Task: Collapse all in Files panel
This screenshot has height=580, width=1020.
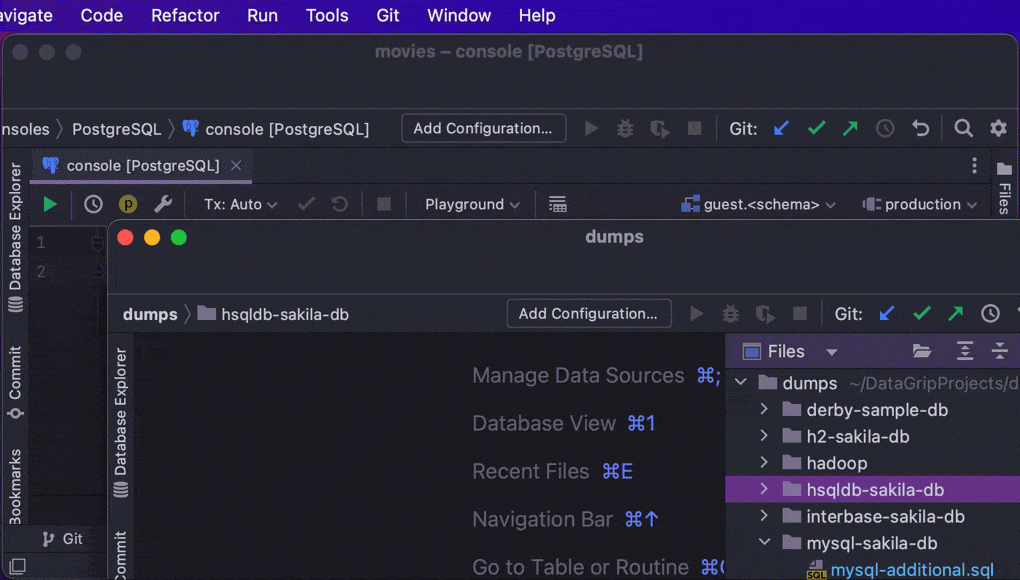Action: (x=999, y=351)
